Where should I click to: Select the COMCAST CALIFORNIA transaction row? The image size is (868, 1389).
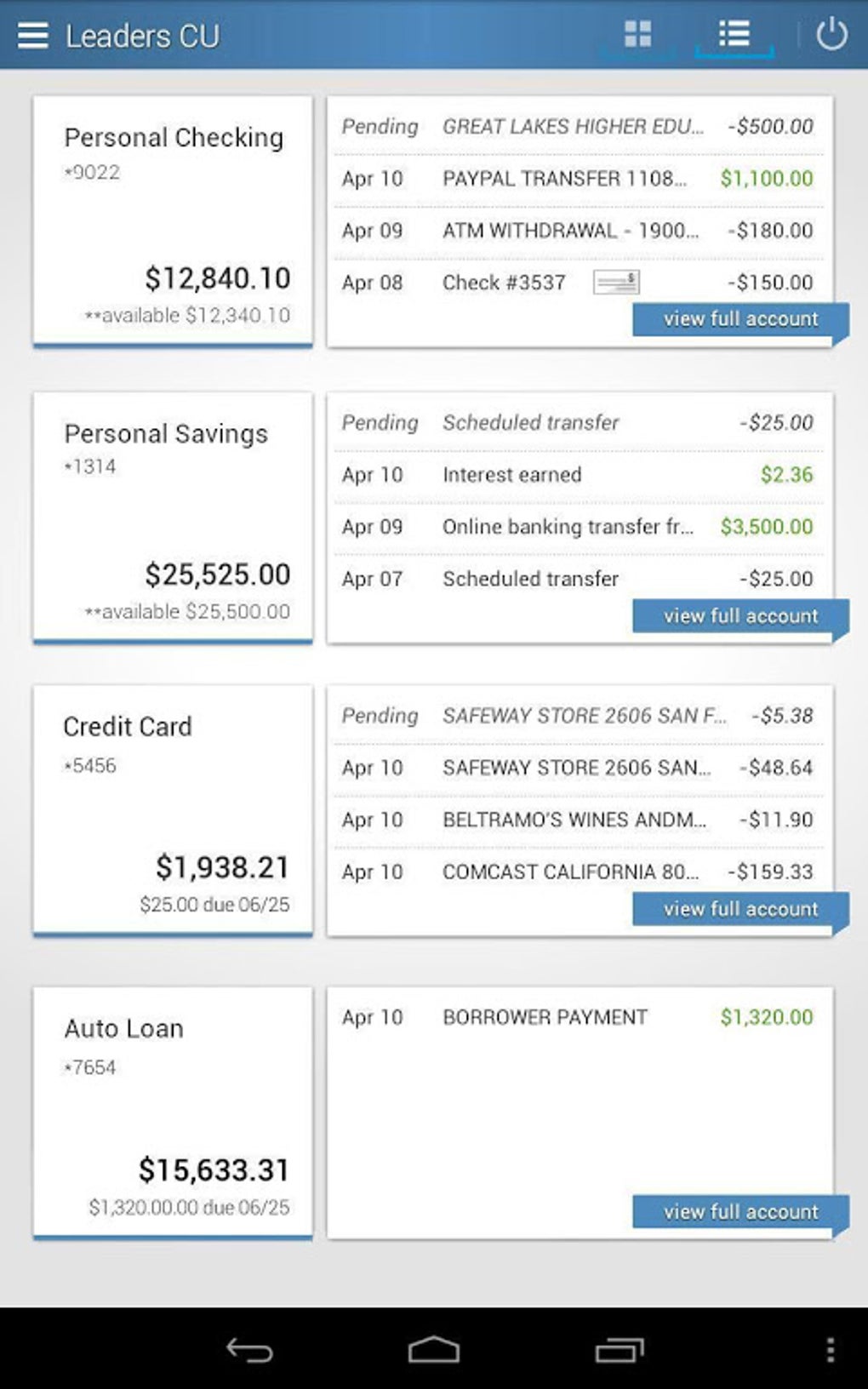[x=577, y=872]
